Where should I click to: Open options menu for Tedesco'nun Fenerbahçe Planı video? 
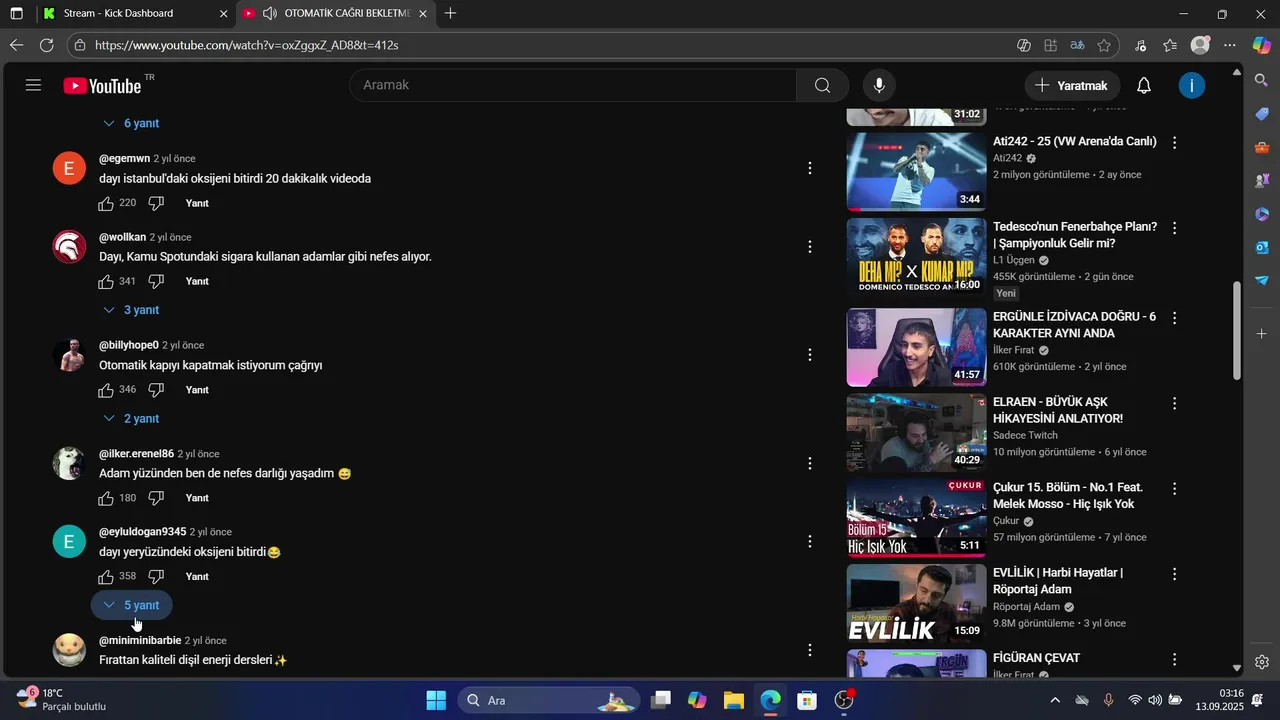tap(1175, 228)
